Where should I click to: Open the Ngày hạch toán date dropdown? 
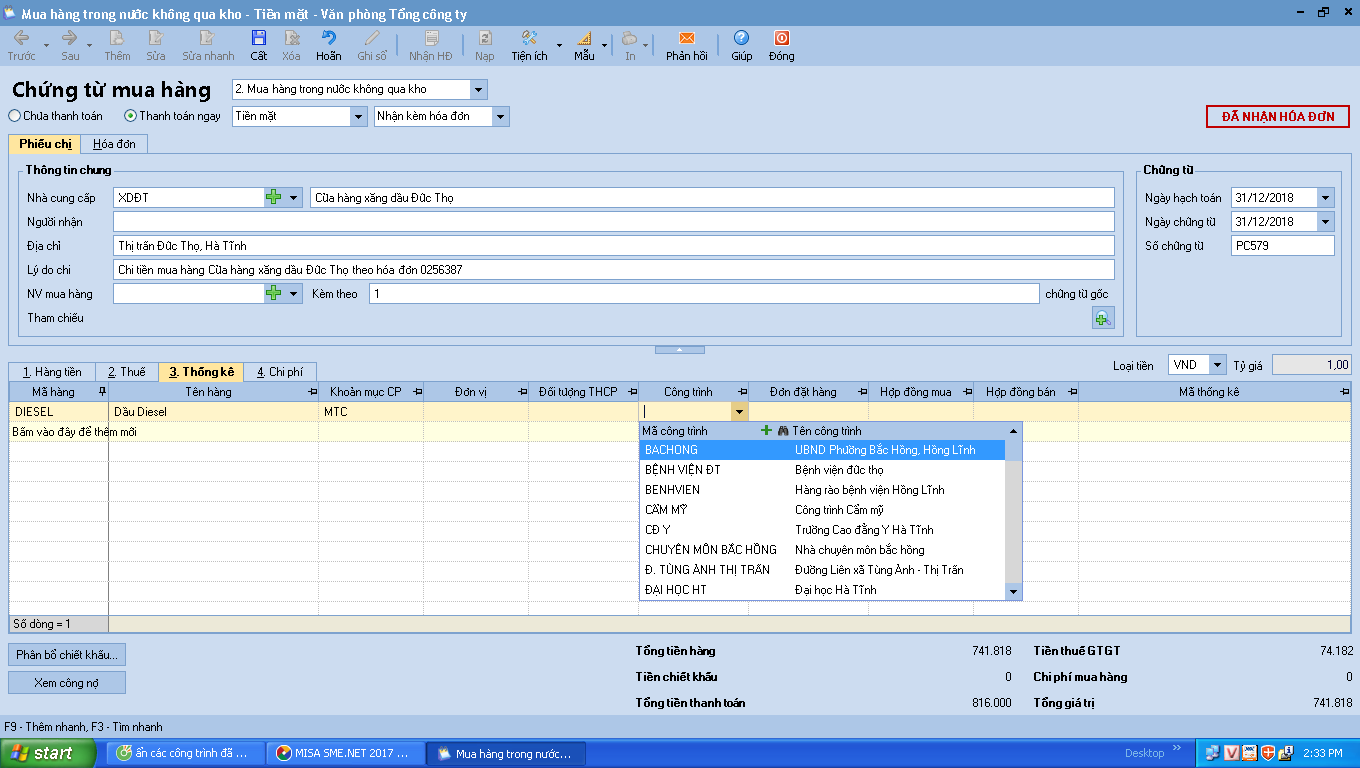tap(1325, 198)
